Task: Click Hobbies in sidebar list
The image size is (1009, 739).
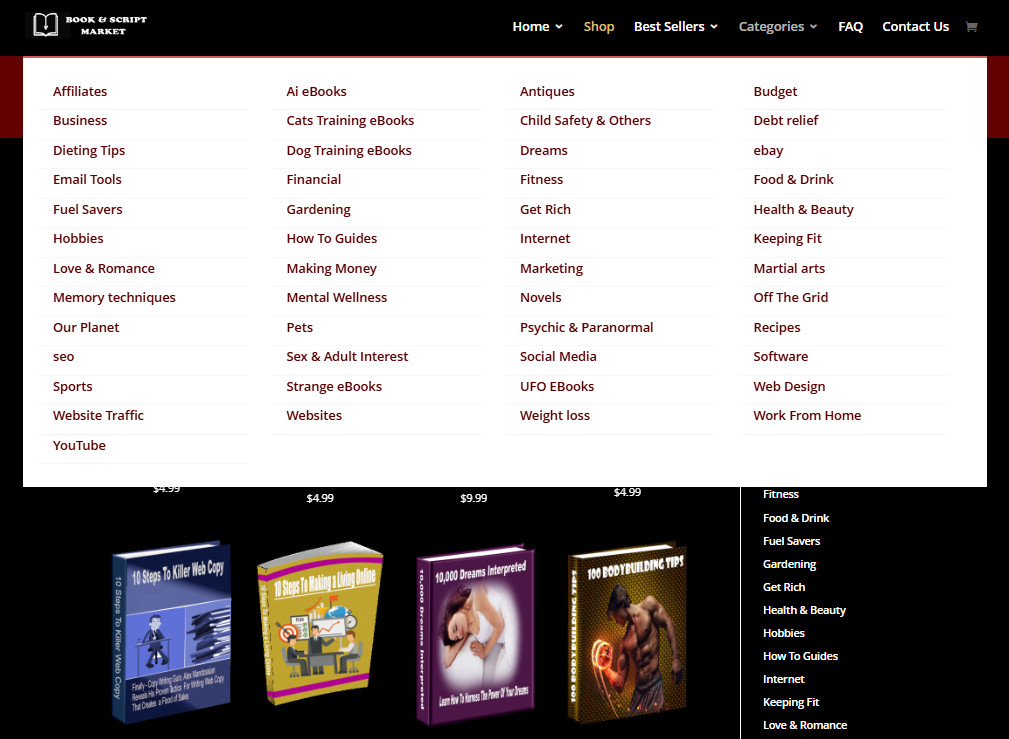Action: pyautogui.click(x=783, y=633)
